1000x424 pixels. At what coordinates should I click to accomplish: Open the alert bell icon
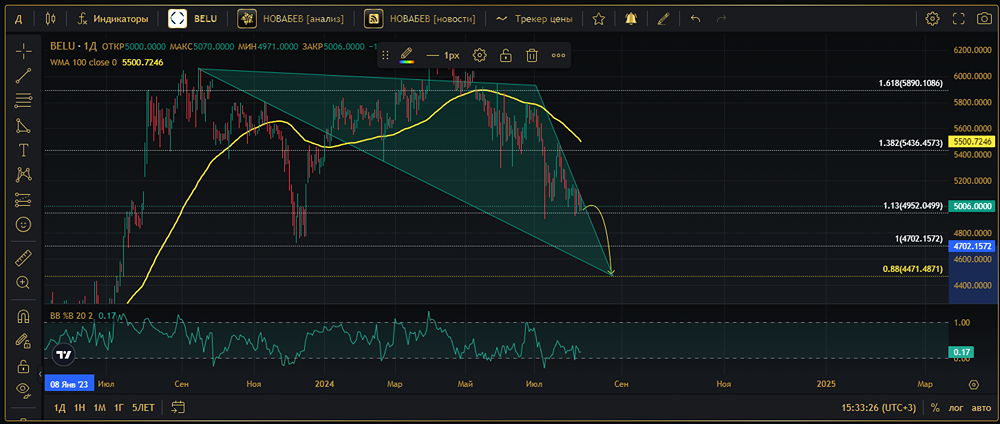click(x=630, y=18)
